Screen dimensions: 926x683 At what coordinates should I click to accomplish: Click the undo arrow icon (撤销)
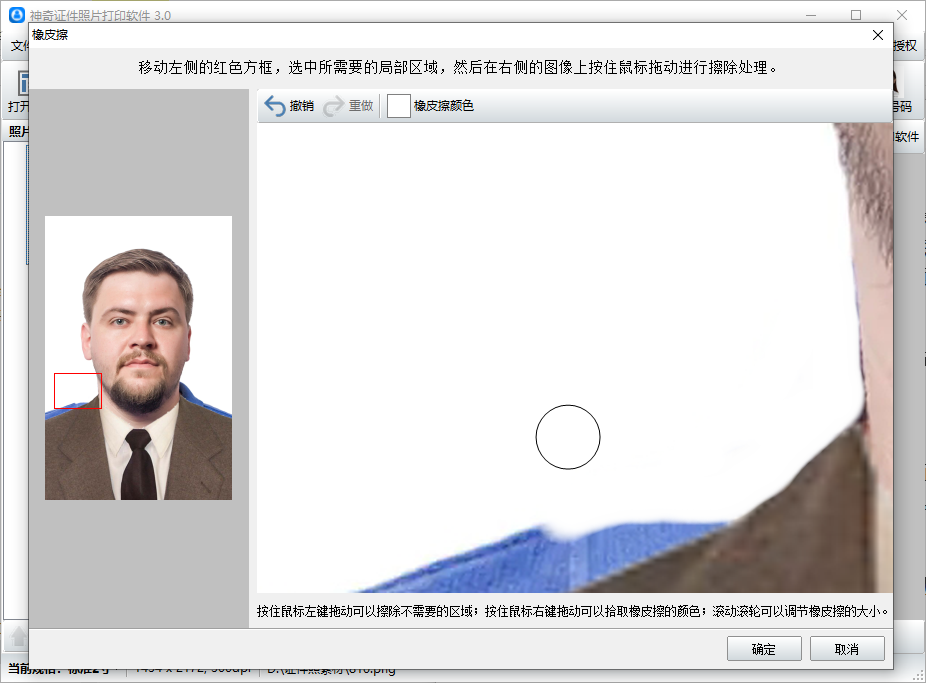[275, 106]
